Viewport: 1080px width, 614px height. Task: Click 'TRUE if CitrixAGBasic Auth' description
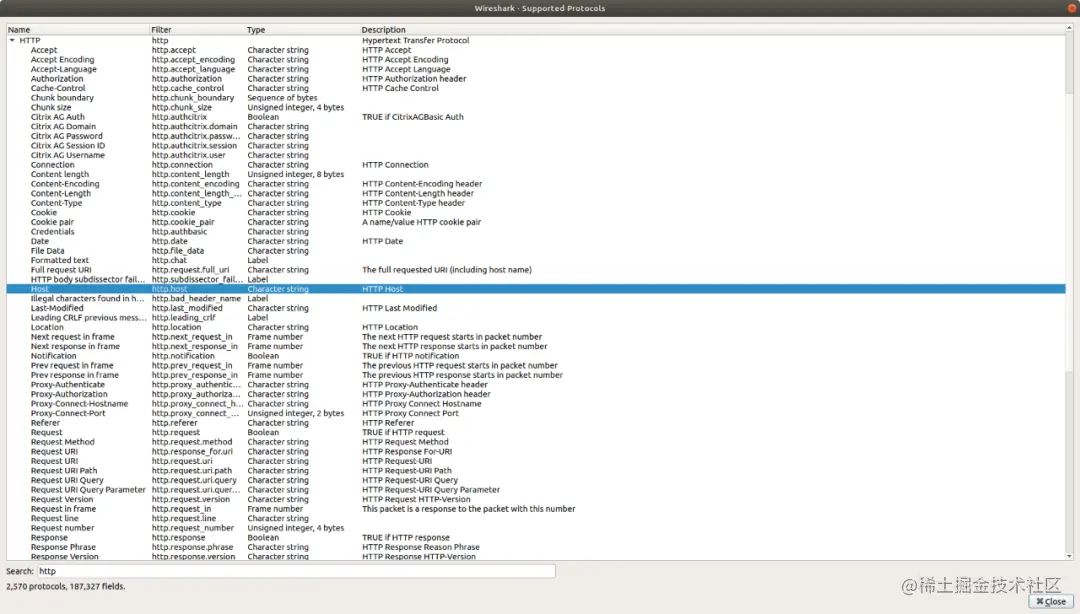[413, 117]
